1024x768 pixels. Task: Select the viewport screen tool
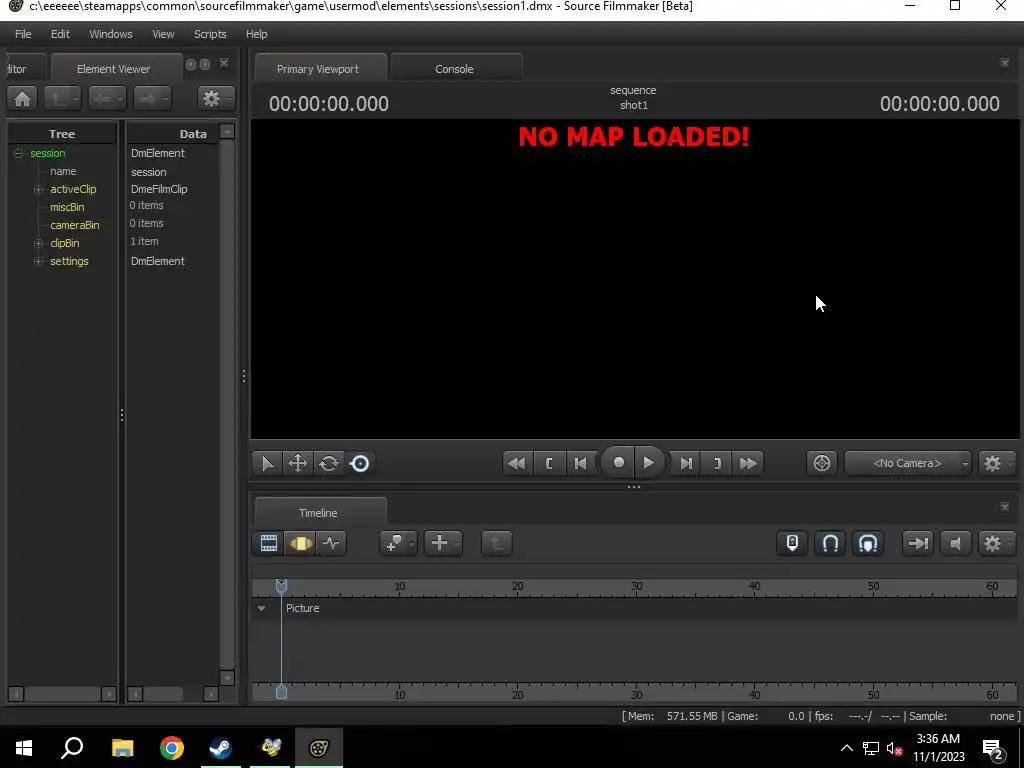(x=359, y=464)
